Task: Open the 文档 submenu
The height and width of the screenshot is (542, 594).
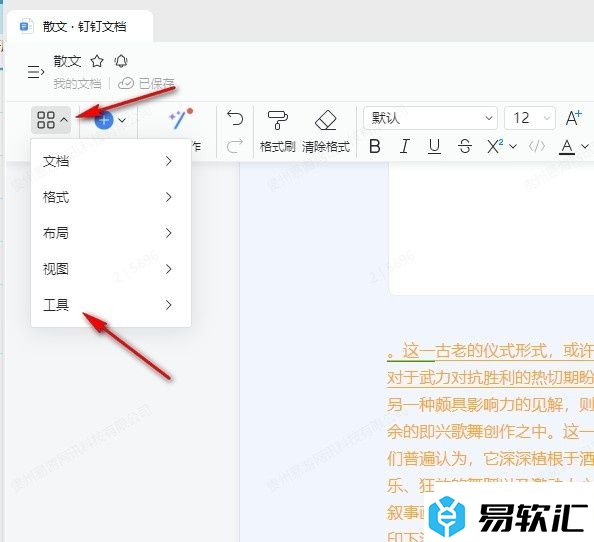Action: [111, 161]
